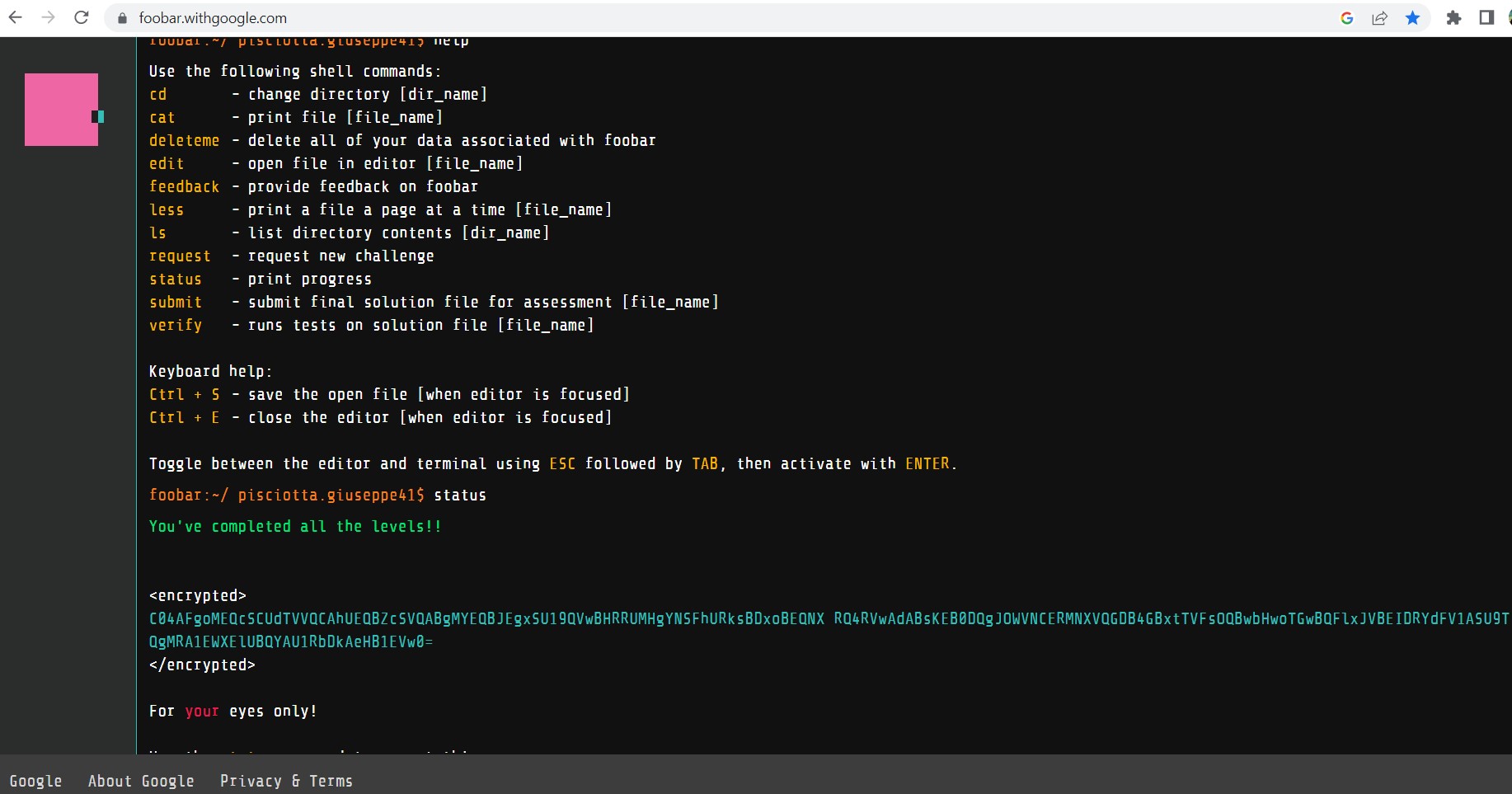Select the 'cat' command in the help list
This screenshot has height=794, width=1512.
coord(162,118)
